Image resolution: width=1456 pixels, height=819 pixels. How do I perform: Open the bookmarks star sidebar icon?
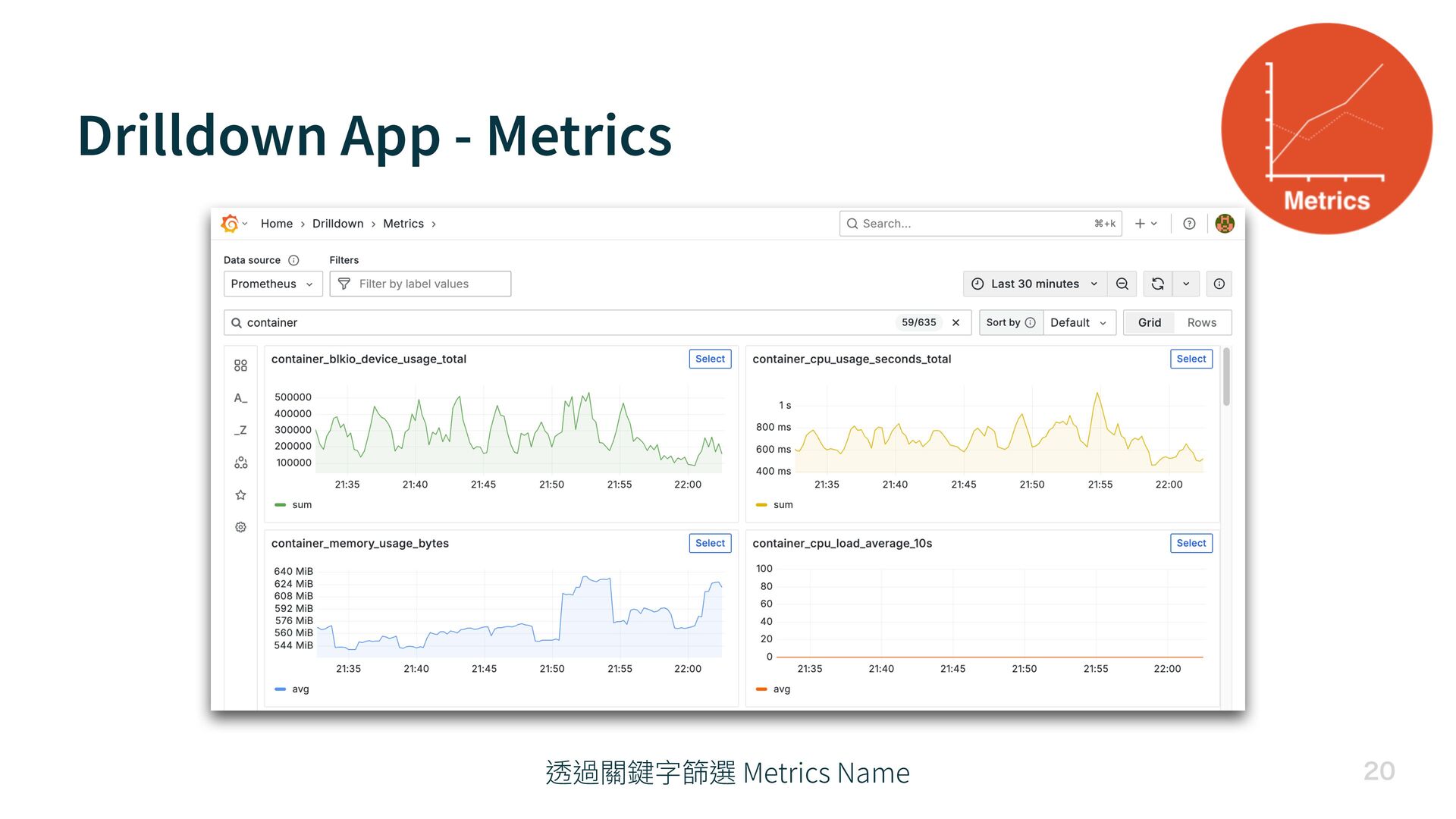[x=240, y=495]
